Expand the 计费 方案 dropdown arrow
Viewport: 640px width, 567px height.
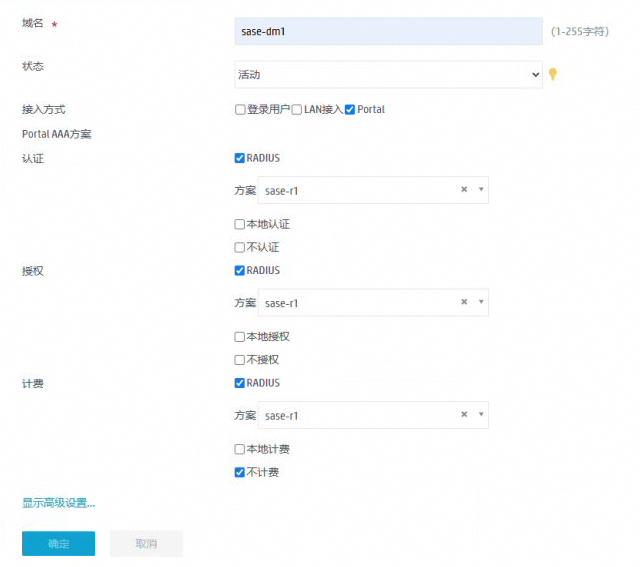[481, 414]
